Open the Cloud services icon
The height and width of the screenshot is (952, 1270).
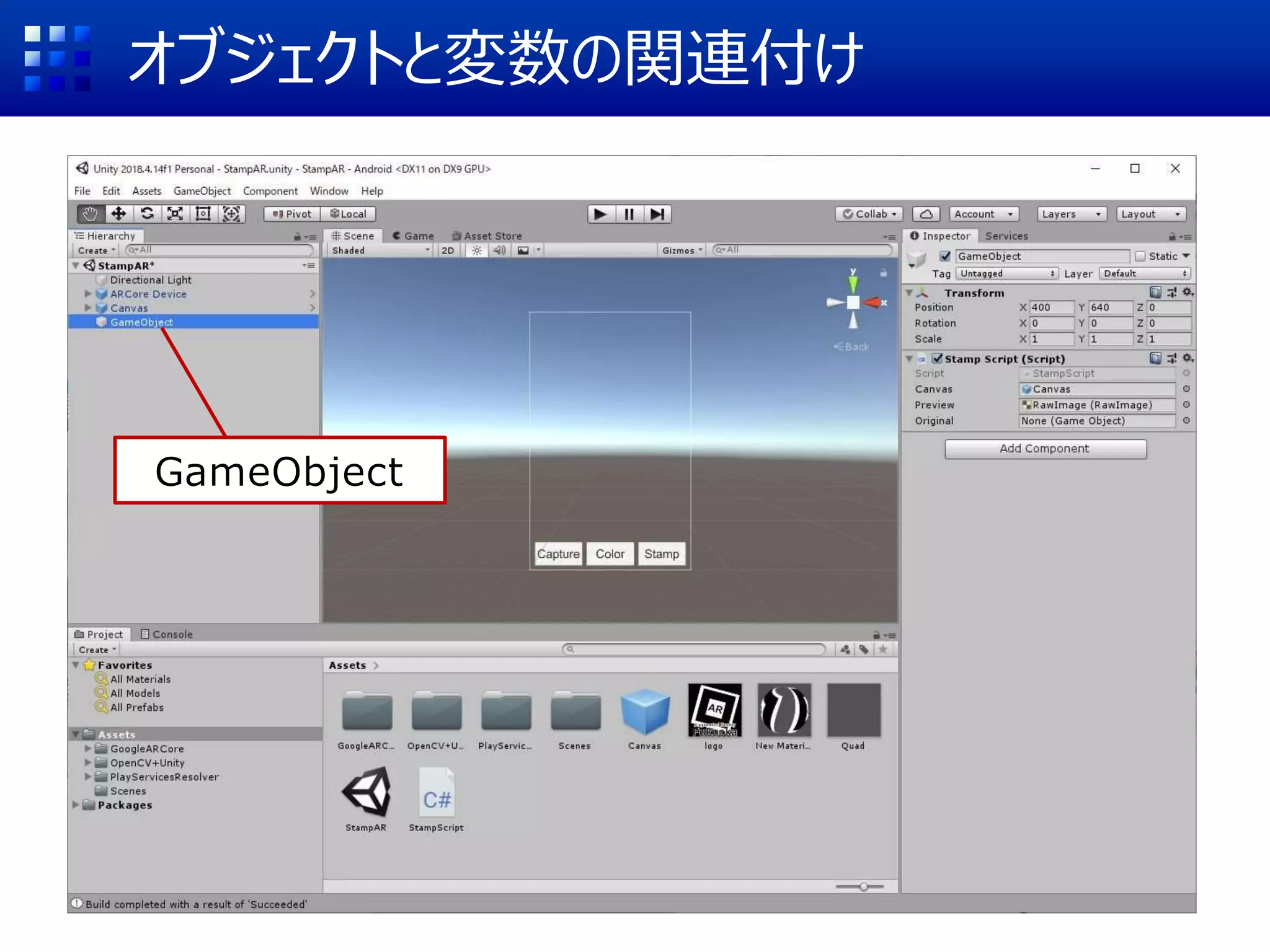(926, 214)
